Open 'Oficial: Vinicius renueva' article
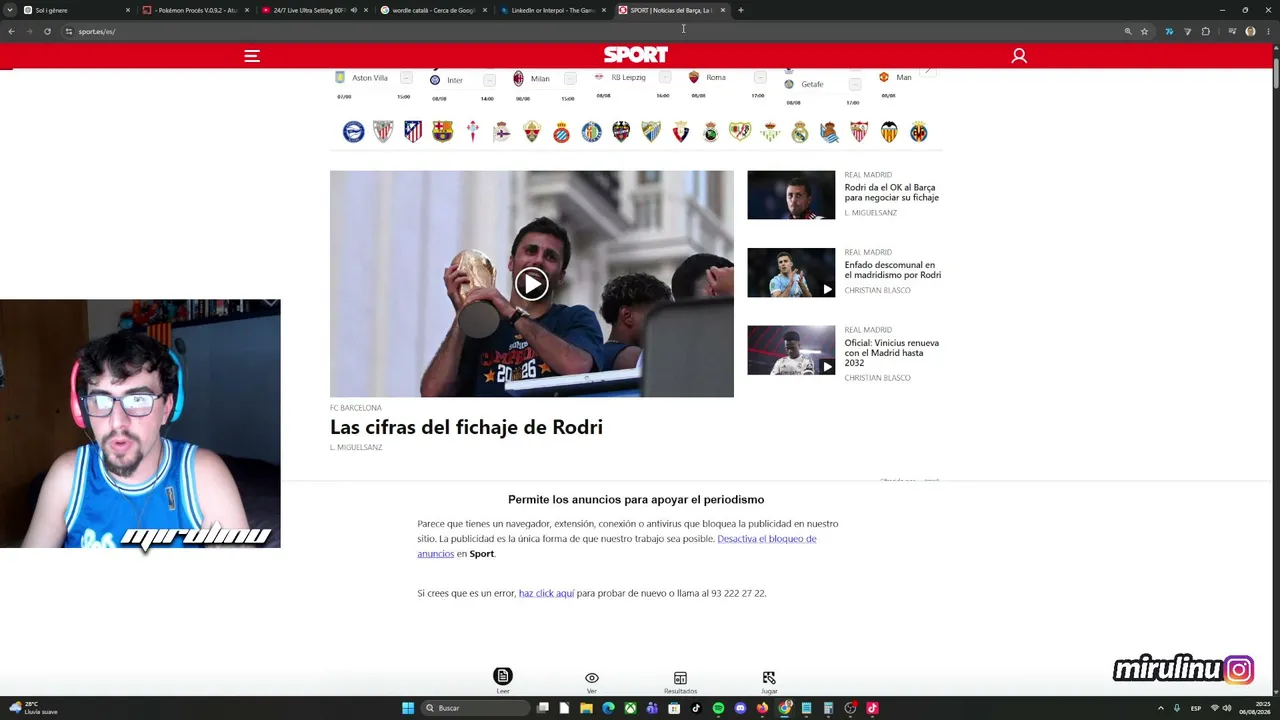This screenshot has width=1280, height=720. (891, 353)
